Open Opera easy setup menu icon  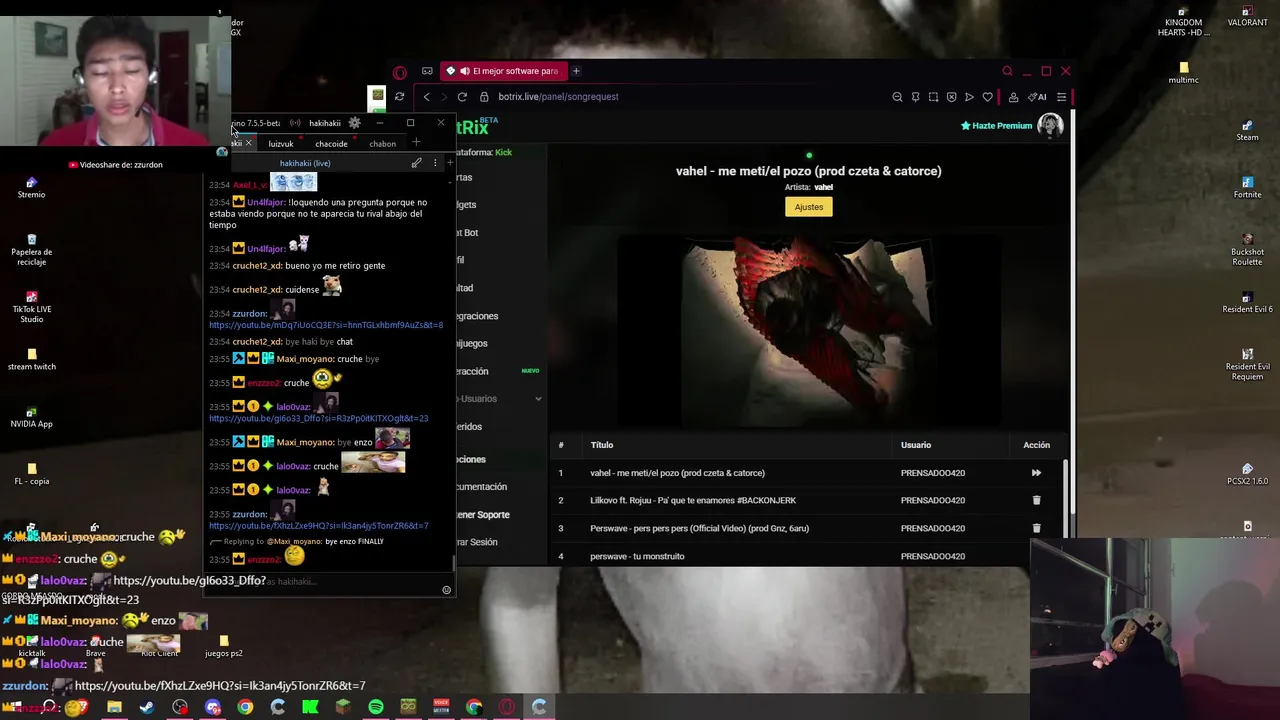[1061, 97]
